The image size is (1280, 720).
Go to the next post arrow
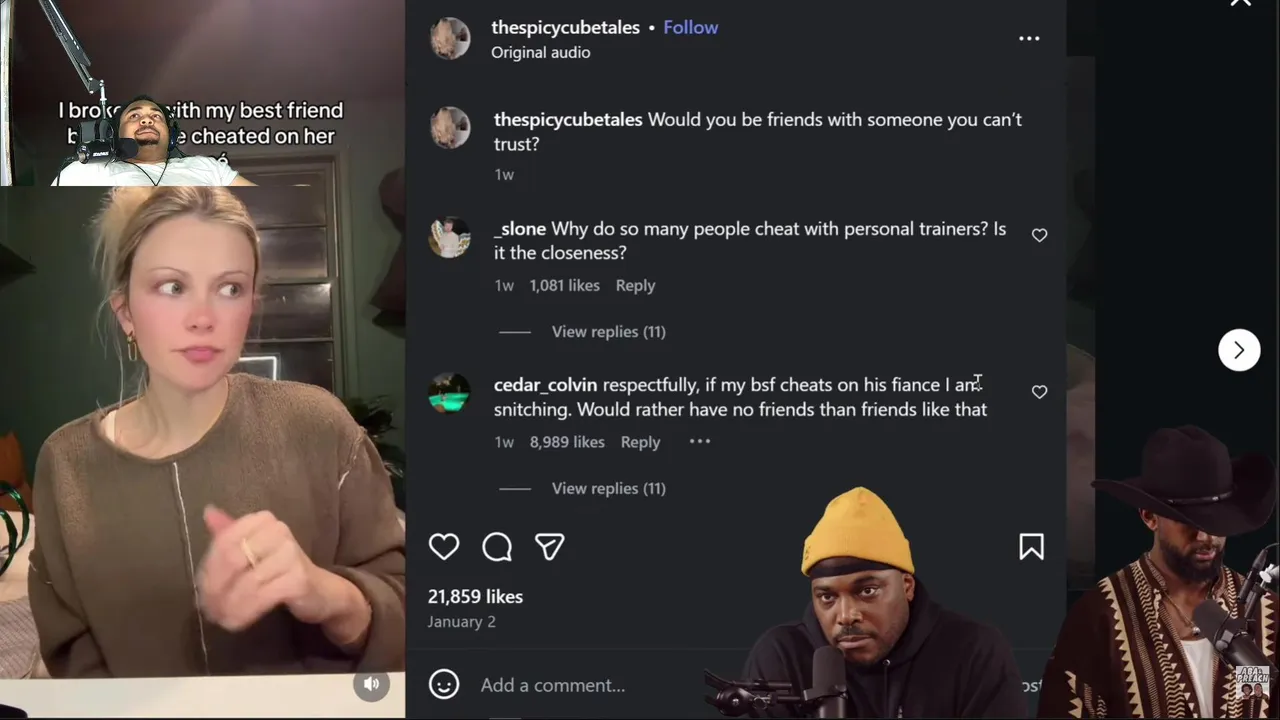coord(1239,350)
